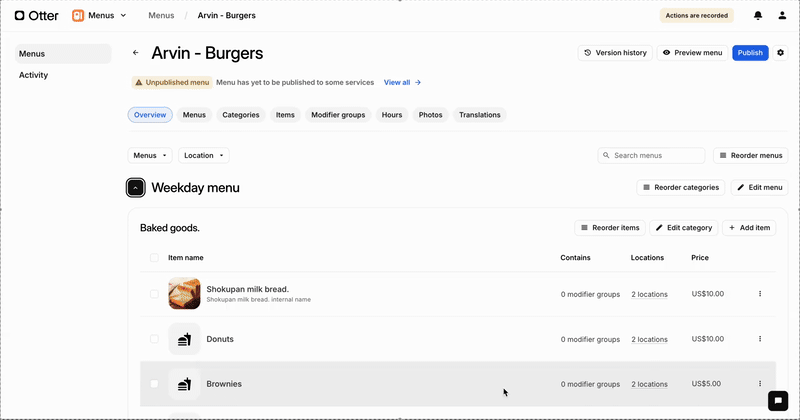Open the chat support bubble icon

click(x=777, y=400)
